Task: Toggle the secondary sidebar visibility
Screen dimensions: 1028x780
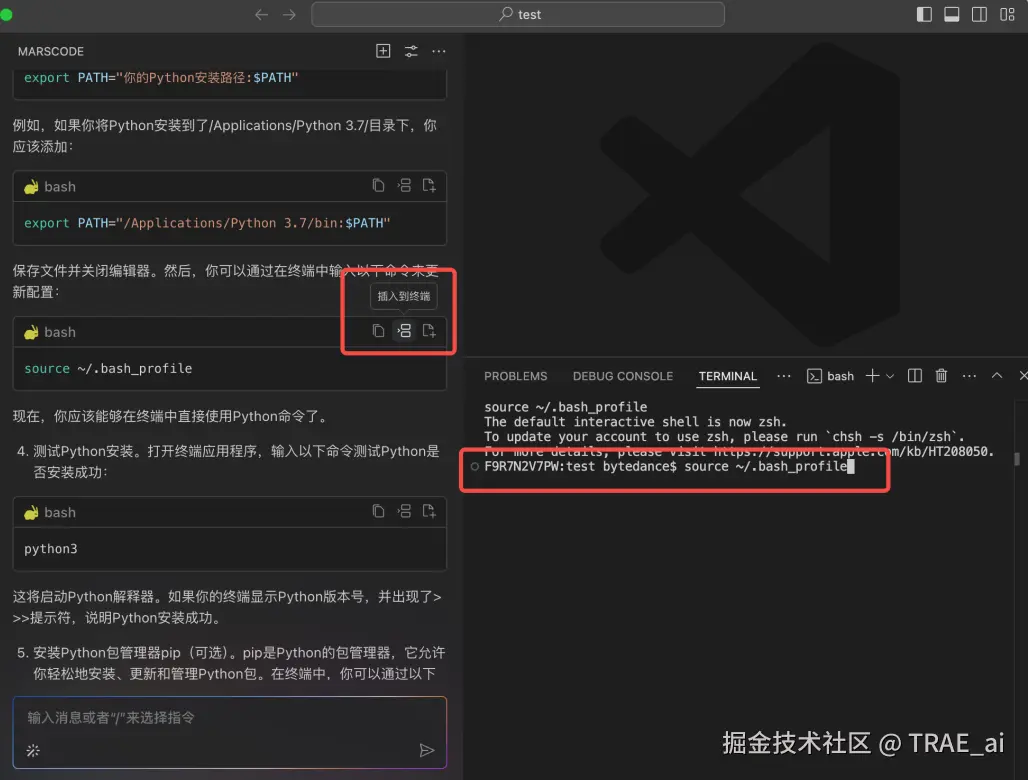Action: coord(978,13)
